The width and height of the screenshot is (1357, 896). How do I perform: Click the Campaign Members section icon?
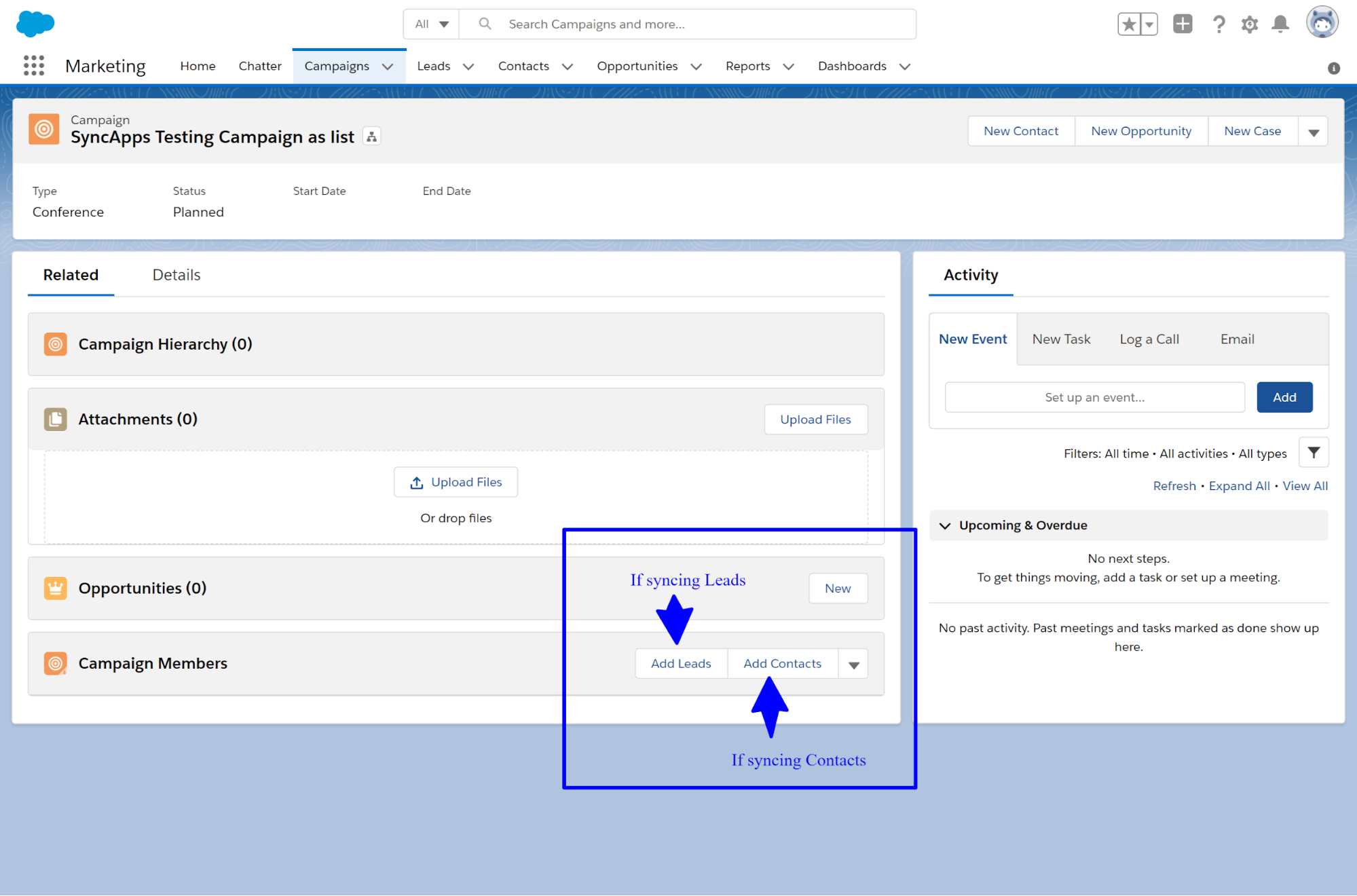tap(56, 663)
